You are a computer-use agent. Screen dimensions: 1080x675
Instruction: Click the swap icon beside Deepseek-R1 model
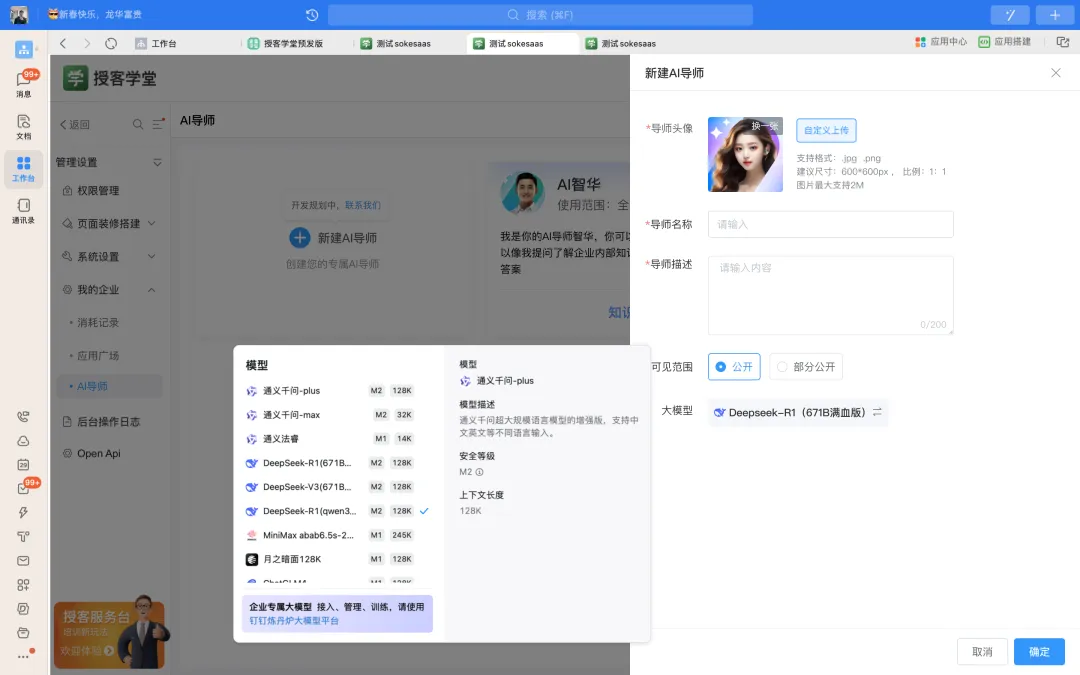pos(877,412)
